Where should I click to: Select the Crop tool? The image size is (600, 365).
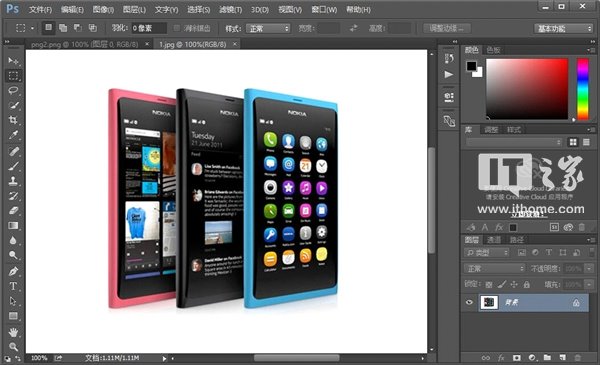[x=13, y=120]
